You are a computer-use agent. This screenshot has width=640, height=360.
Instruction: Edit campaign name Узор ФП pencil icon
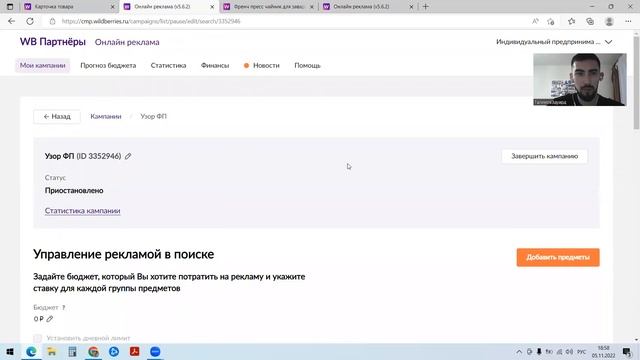(128, 156)
